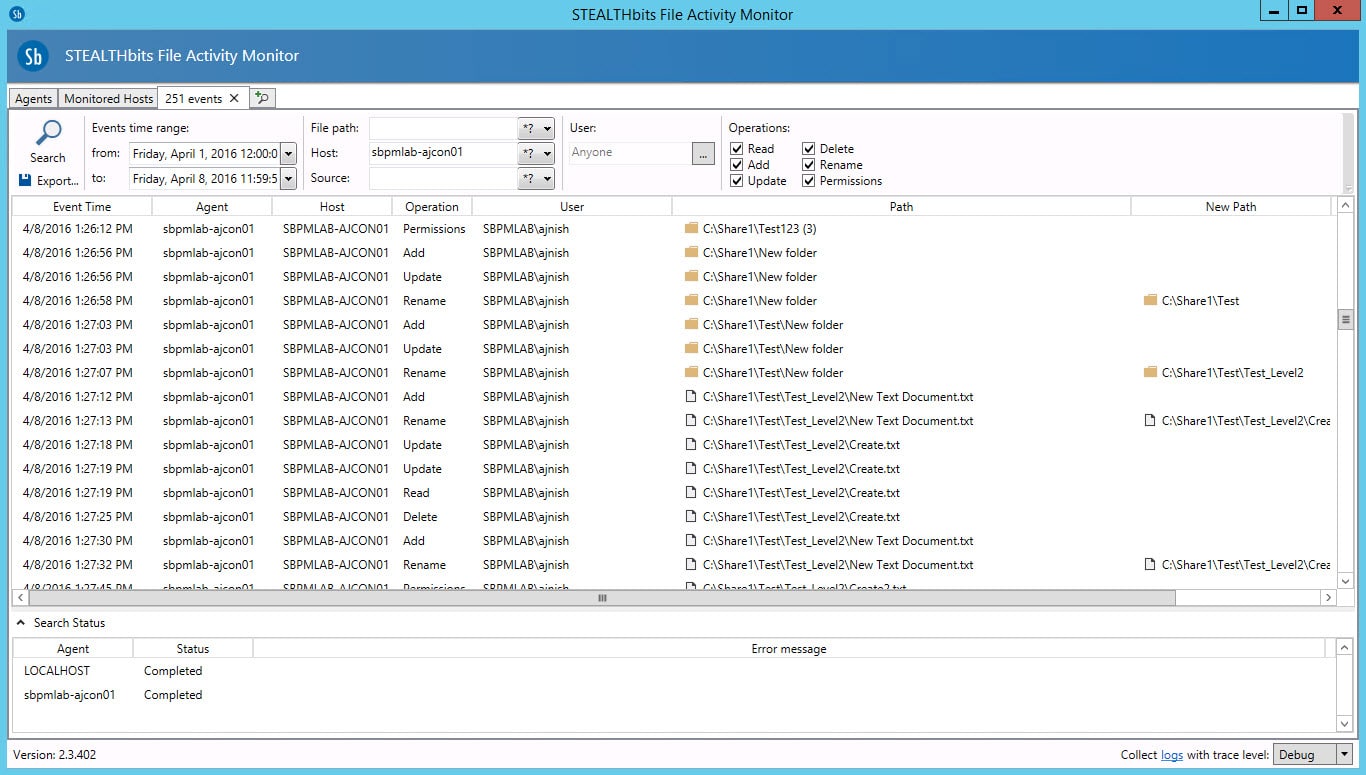Toggle the Update operation checkbox
This screenshot has width=1366, height=775.
(x=737, y=181)
